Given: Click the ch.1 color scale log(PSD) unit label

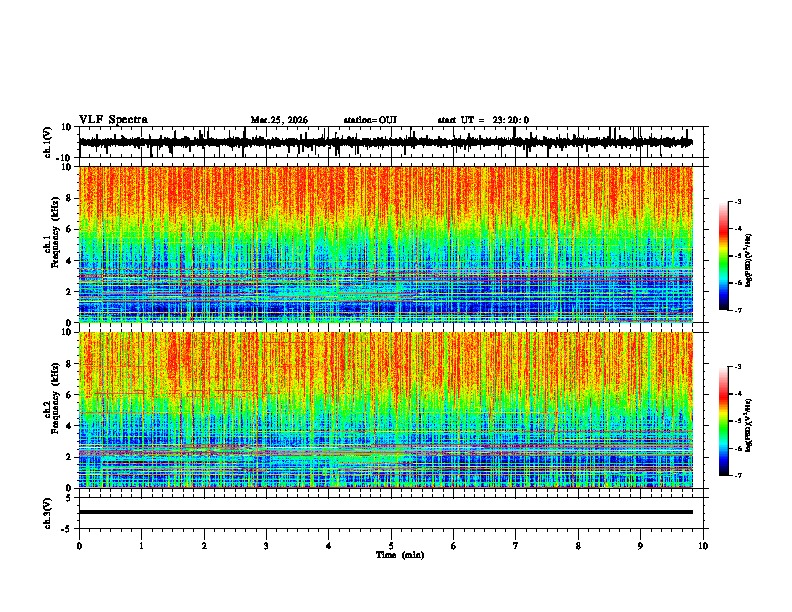Looking at the screenshot, I should pos(749,260).
